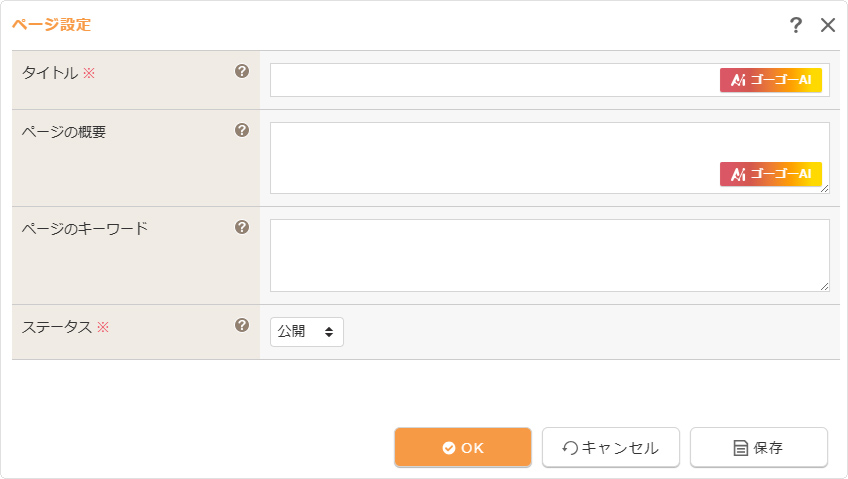Screen dimensions: 848x479
Task: Show help tooltip for ページのキーワード
Action: (x=242, y=227)
